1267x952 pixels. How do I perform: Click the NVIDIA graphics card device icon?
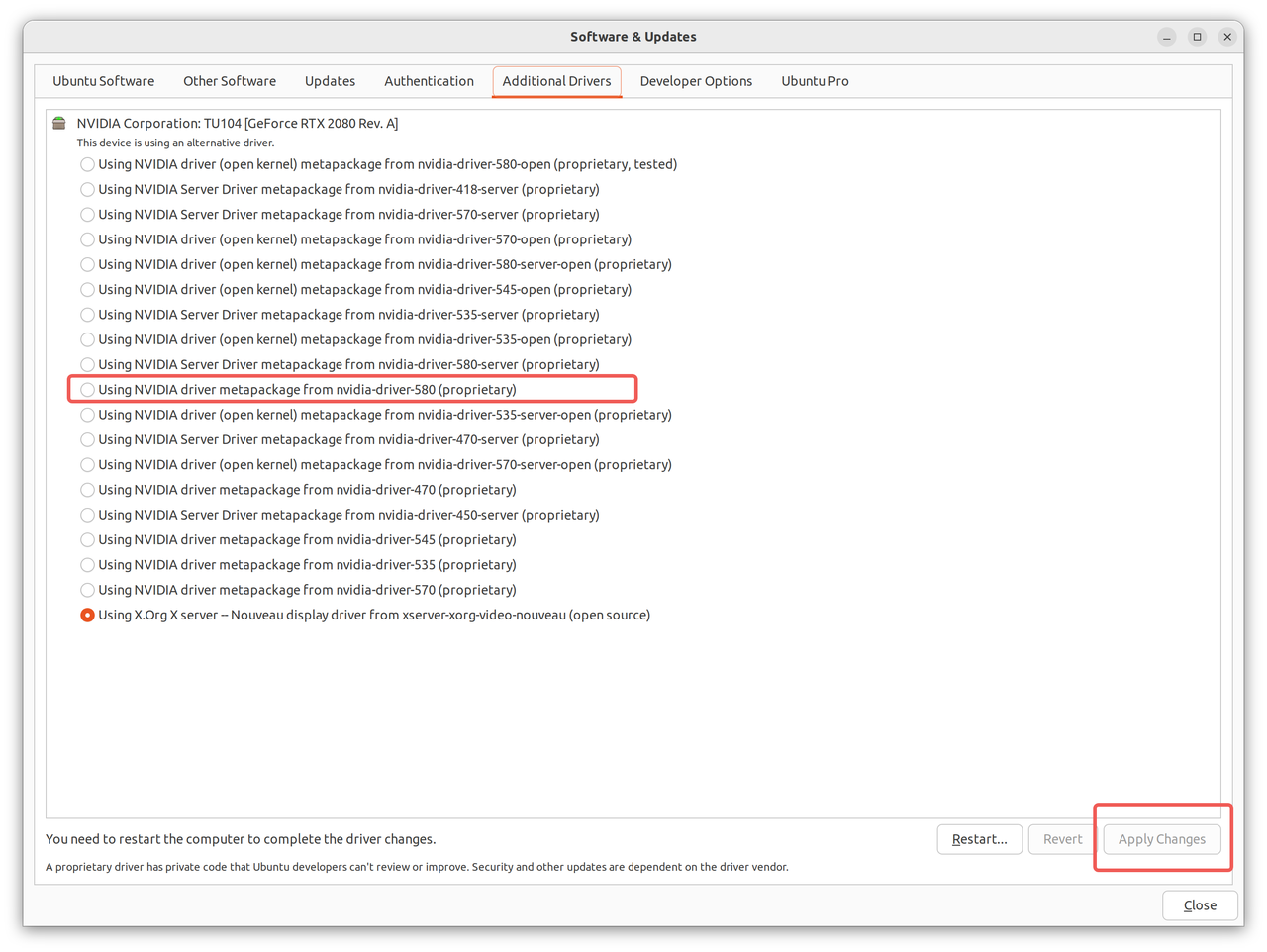coord(59,123)
